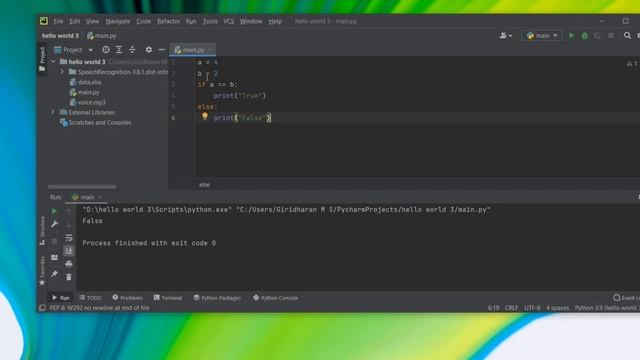Open the Window menu

pyautogui.click(x=251, y=21)
